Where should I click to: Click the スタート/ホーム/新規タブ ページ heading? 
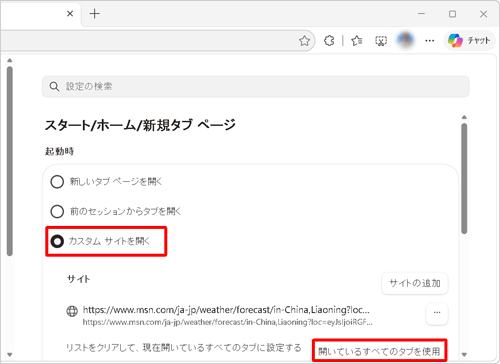pyautogui.click(x=140, y=125)
